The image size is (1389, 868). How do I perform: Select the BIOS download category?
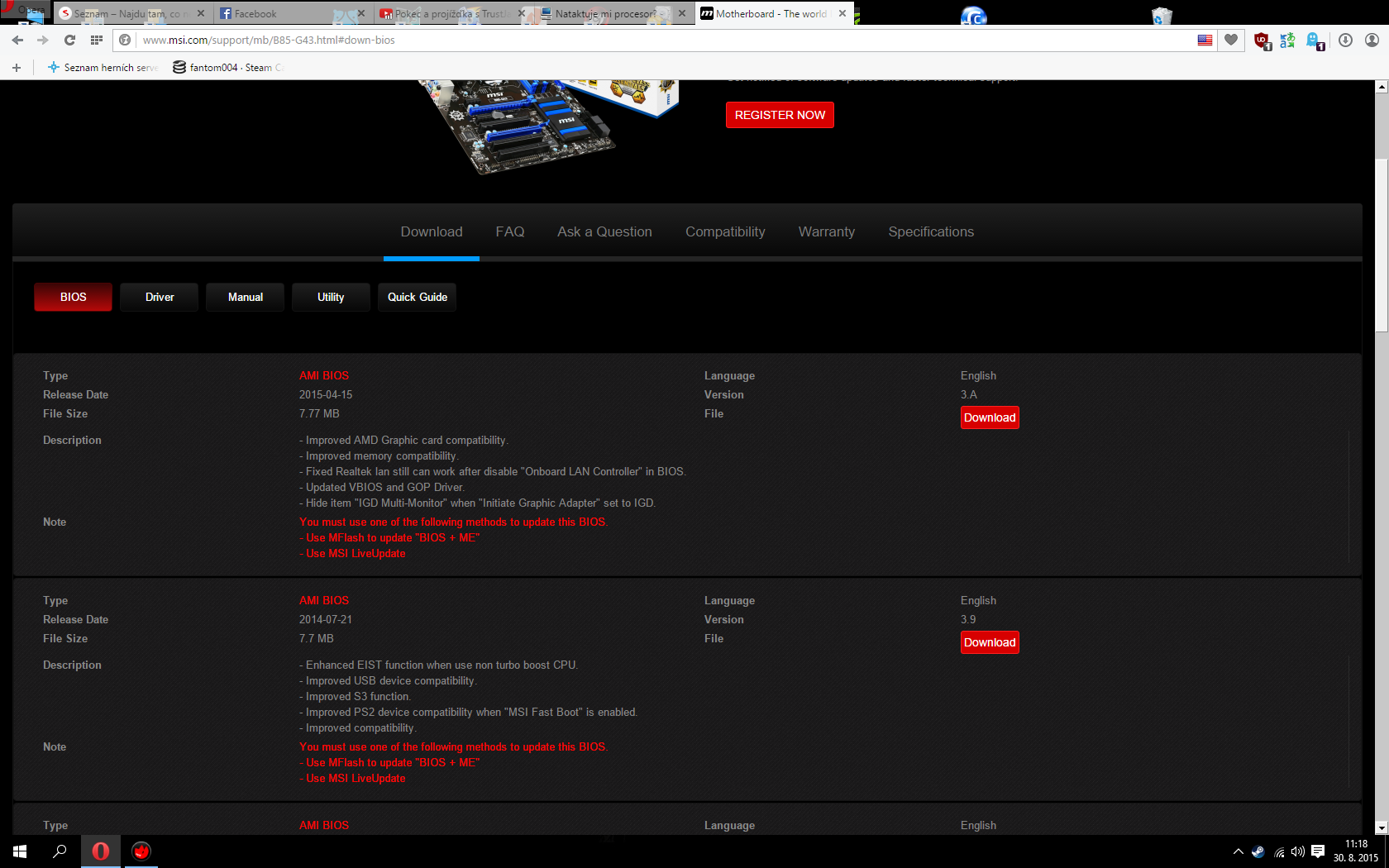tap(73, 297)
